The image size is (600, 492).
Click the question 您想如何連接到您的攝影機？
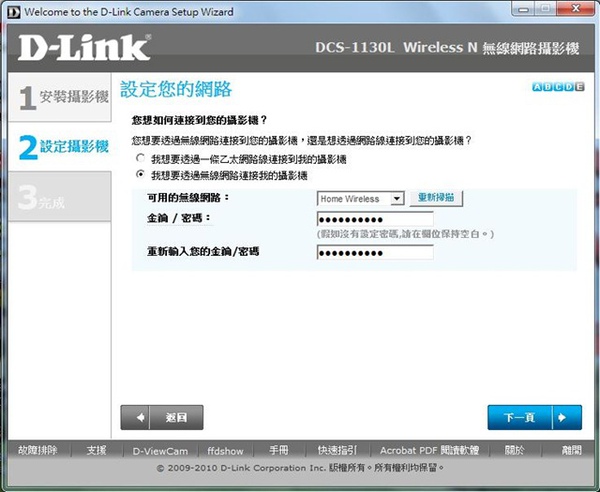click(199, 120)
